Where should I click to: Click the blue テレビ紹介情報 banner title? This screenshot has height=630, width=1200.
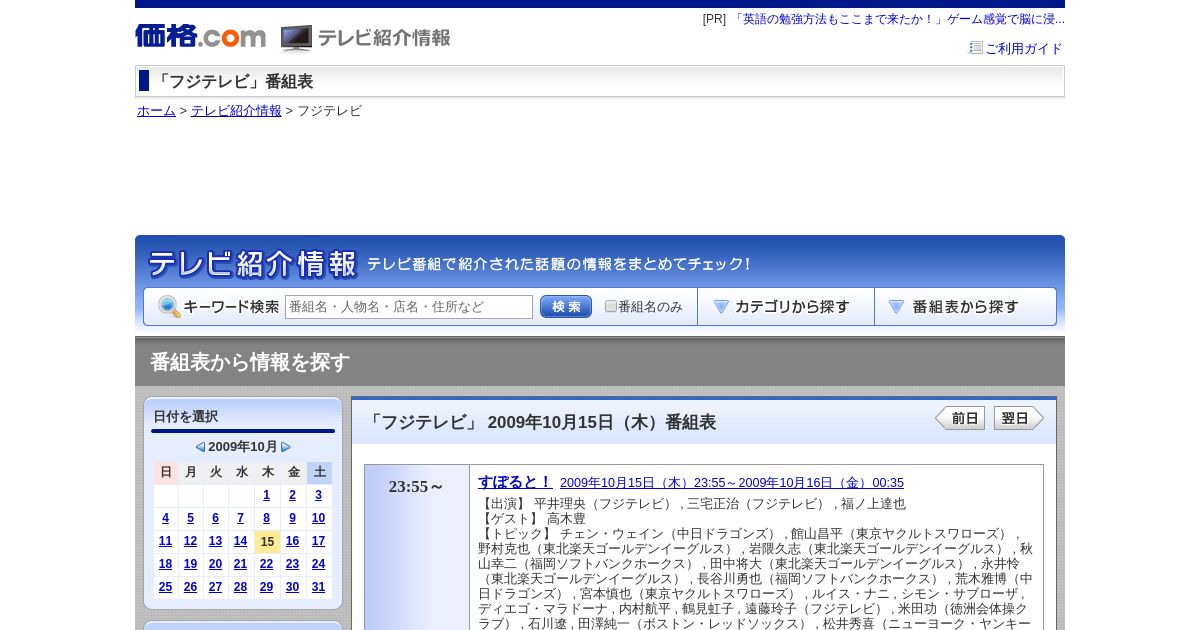click(252, 264)
